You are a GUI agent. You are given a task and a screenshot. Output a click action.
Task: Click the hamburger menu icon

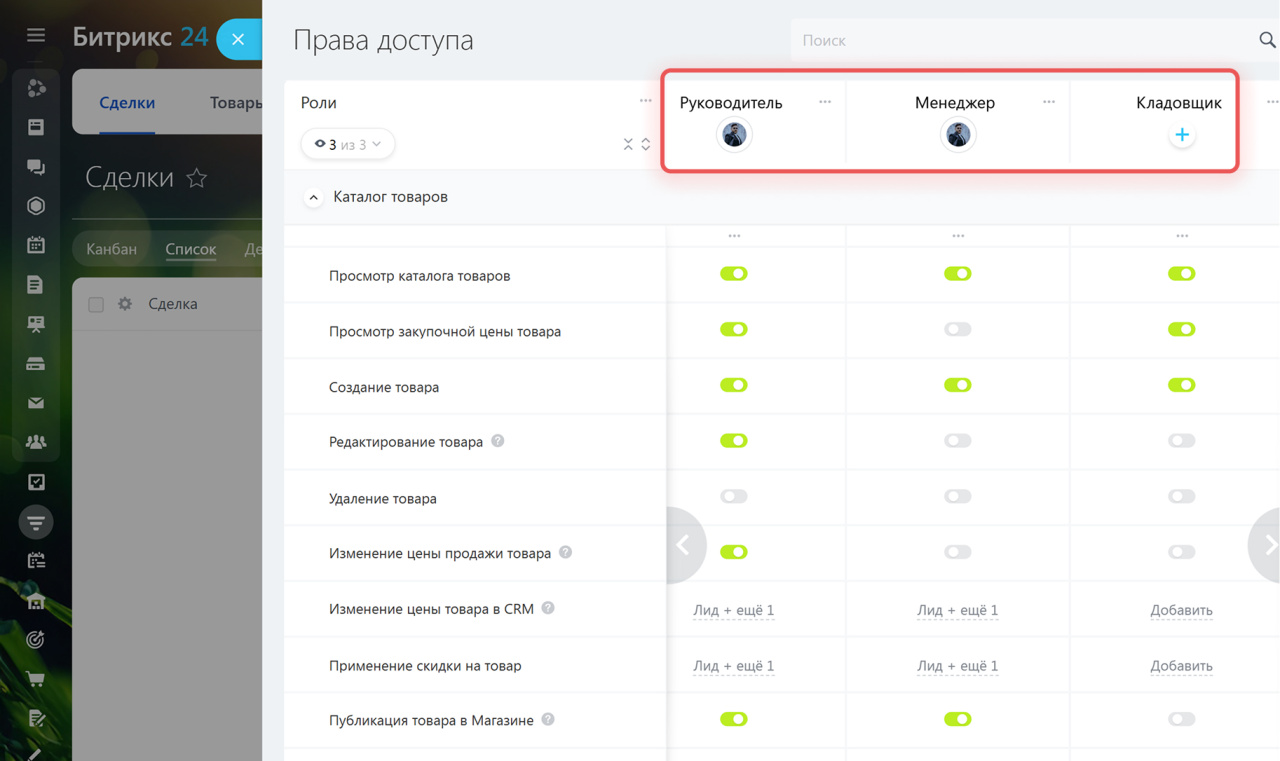point(36,35)
